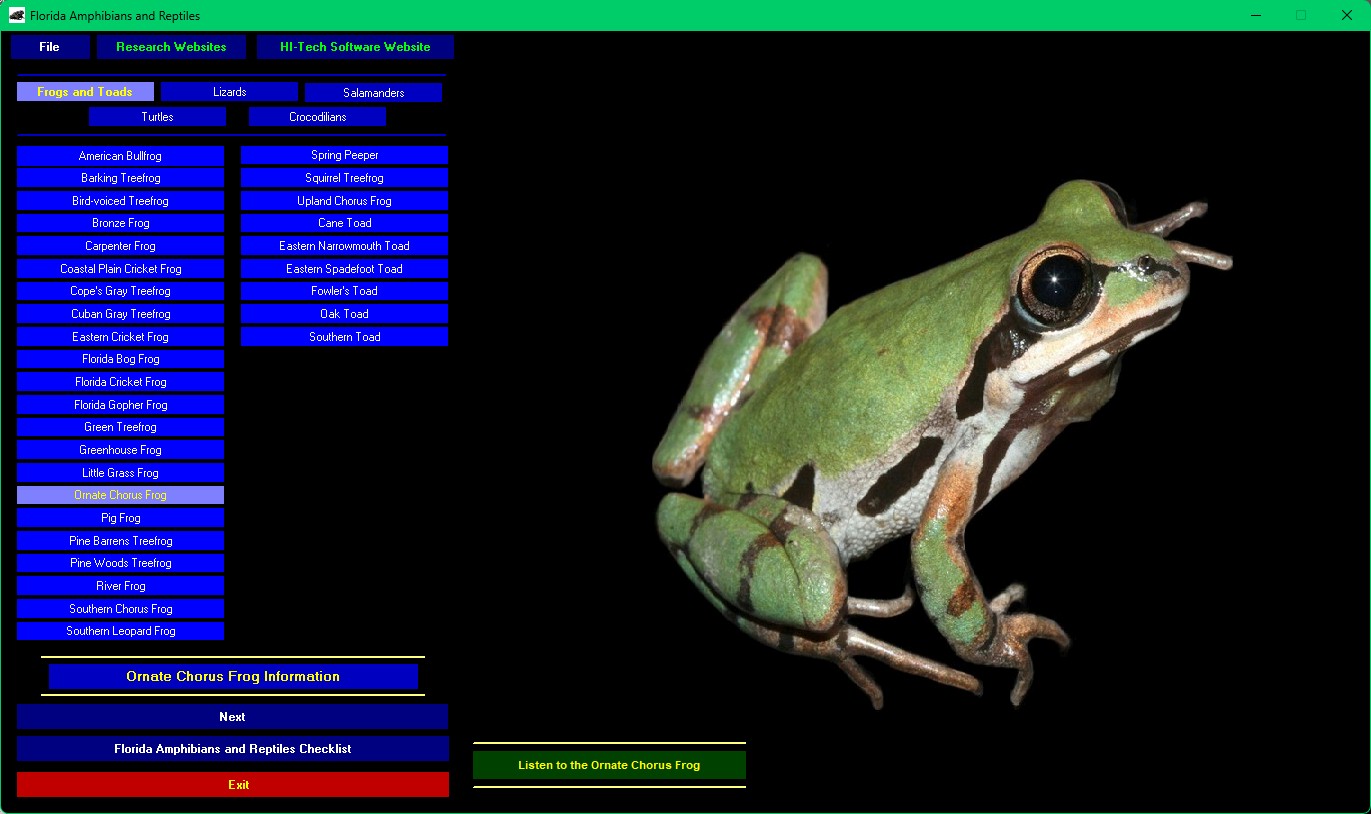Open HI-Tech Software Website link
The width and height of the screenshot is (1371, 814).
click(355, 47)
